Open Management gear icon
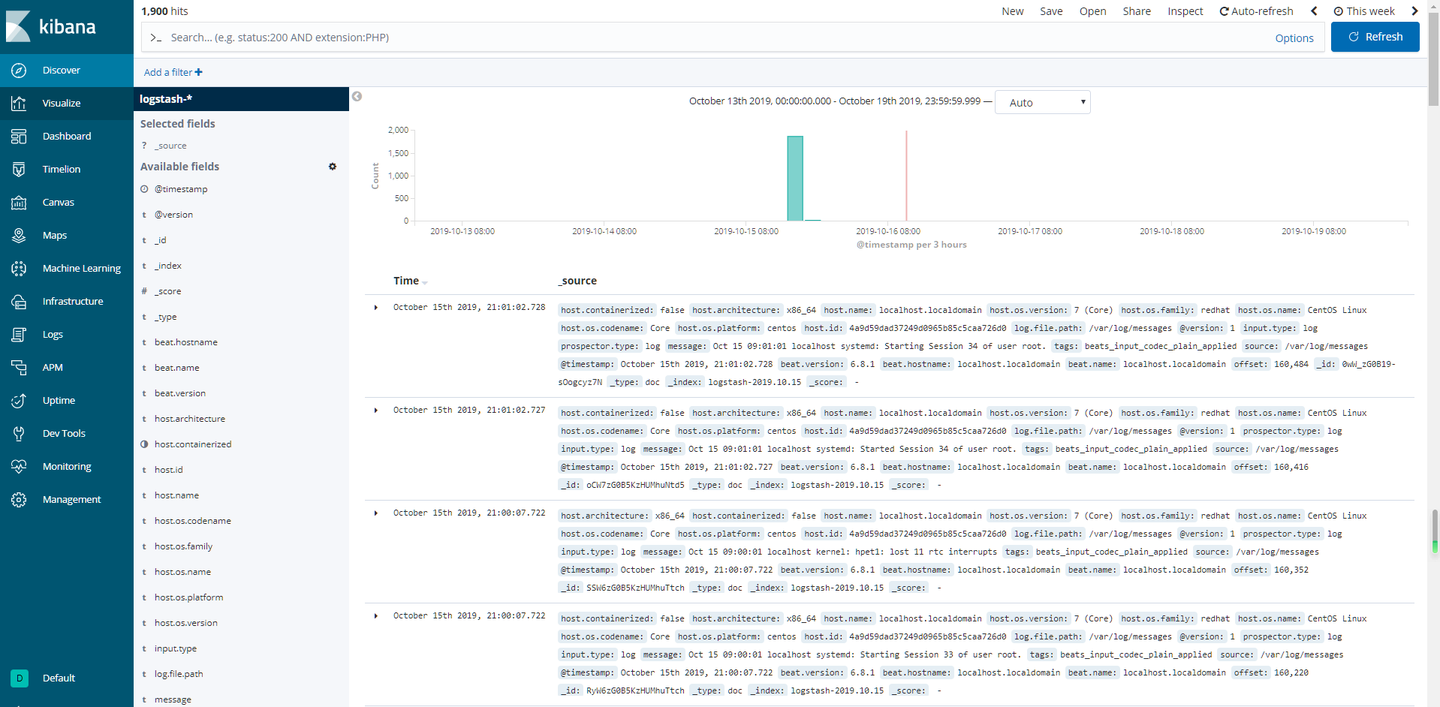Viewport: 1440px width, 707px height. click(18, 499)
